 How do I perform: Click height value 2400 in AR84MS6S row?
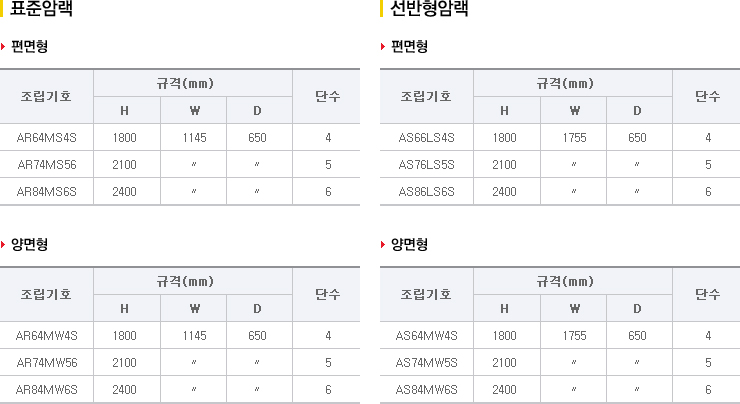[x=124, y=192]
